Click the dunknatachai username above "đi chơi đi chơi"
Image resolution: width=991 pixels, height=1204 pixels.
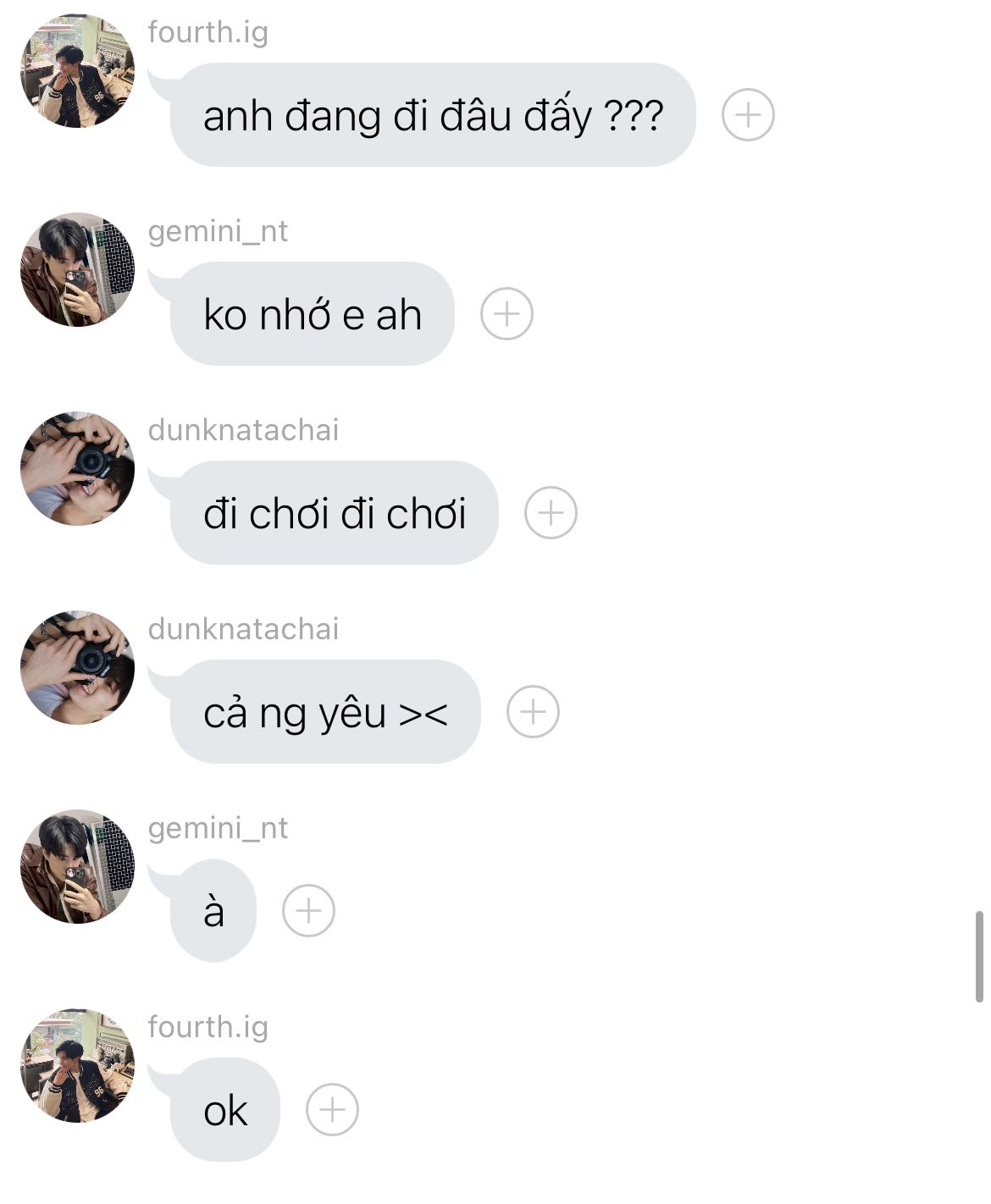[243, 430]
